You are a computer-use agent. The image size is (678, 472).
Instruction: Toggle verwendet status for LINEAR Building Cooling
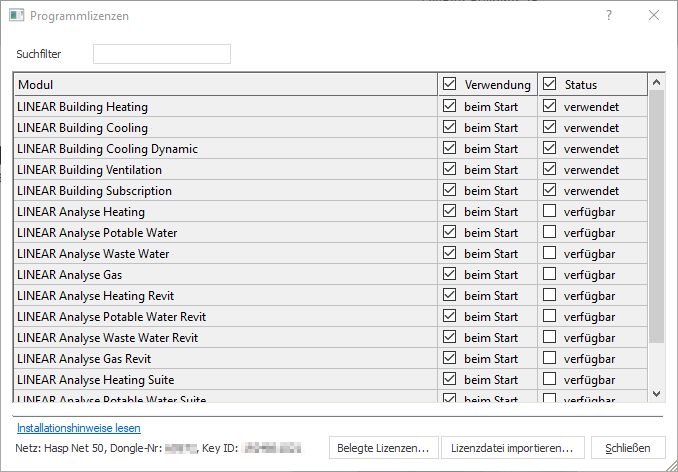click(x=550, y=127)
